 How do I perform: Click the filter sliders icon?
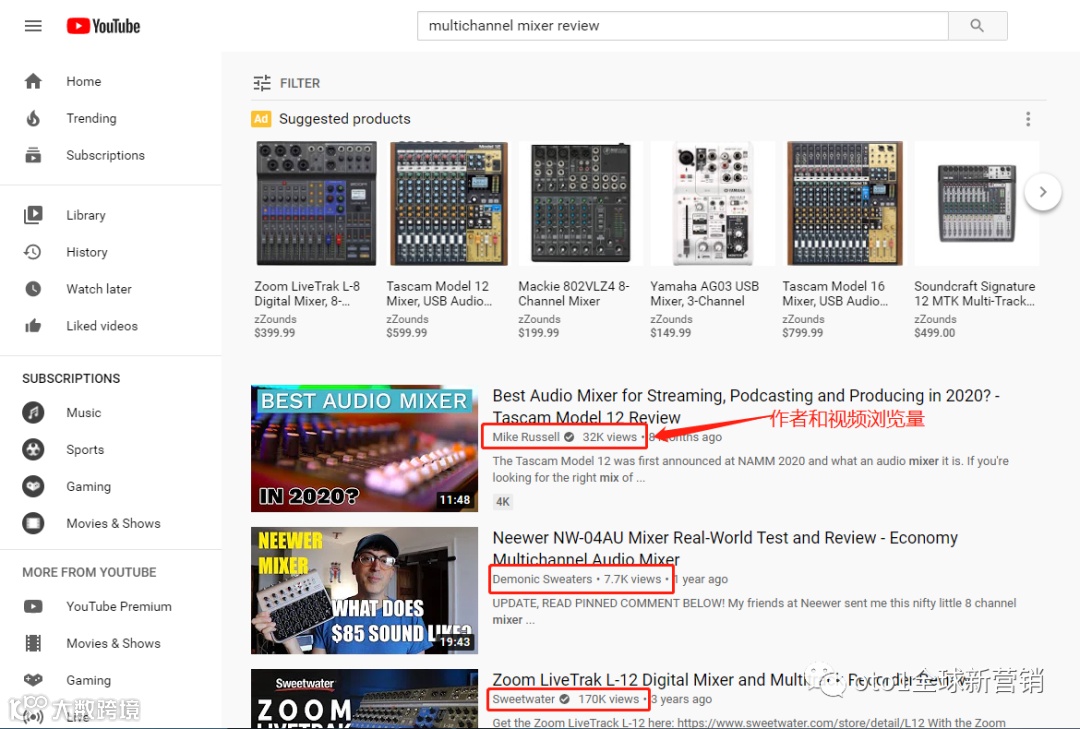(x=262, y=83)
